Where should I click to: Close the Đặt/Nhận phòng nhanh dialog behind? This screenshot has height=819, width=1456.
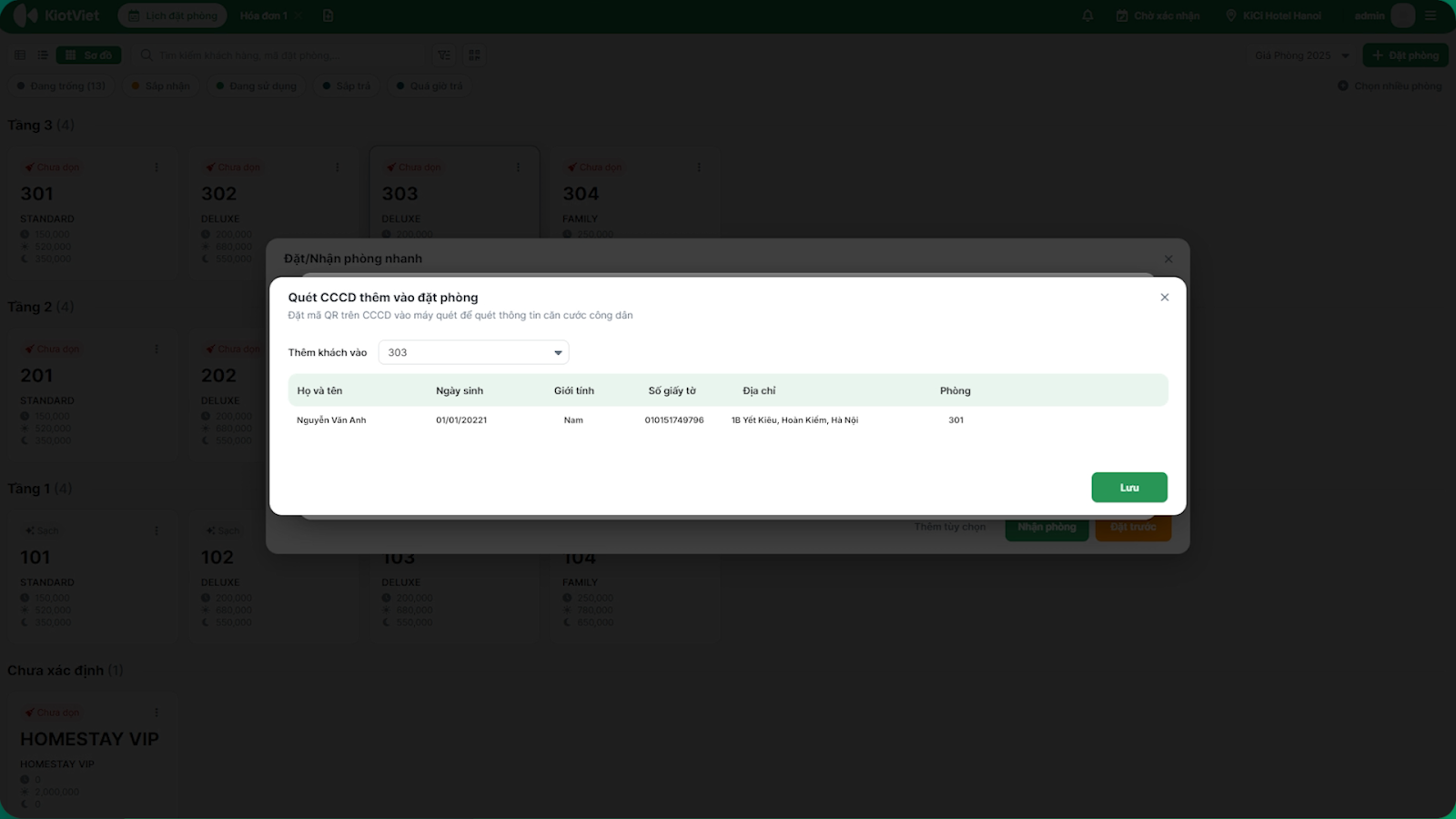1168,259
